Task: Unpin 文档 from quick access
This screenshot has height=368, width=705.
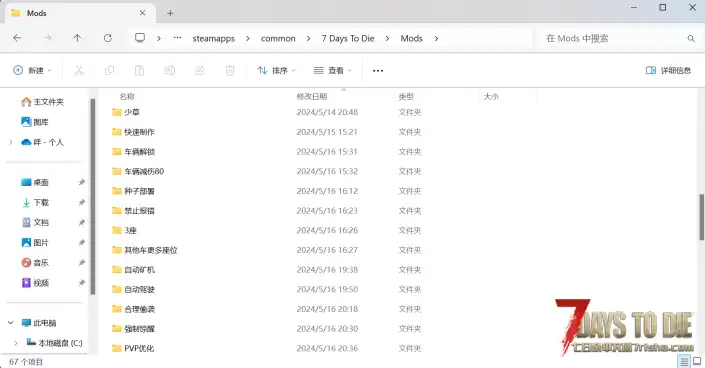Action: point(82,222)
